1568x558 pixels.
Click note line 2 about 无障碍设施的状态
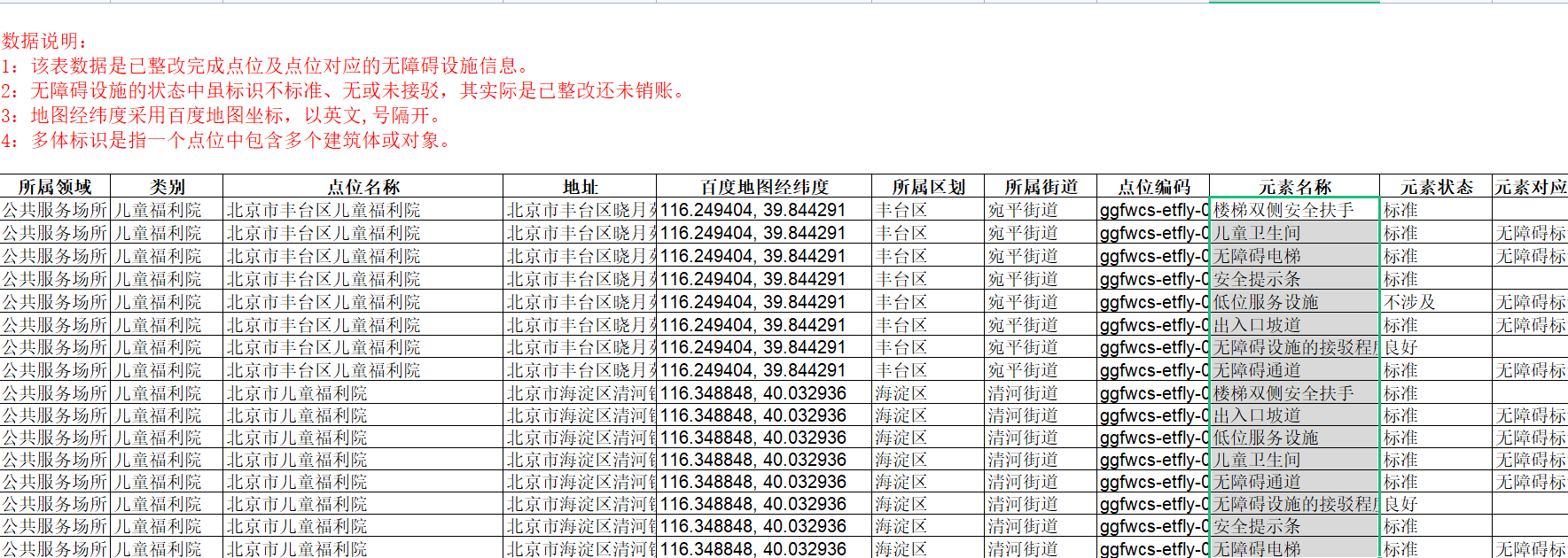[346, 90]
